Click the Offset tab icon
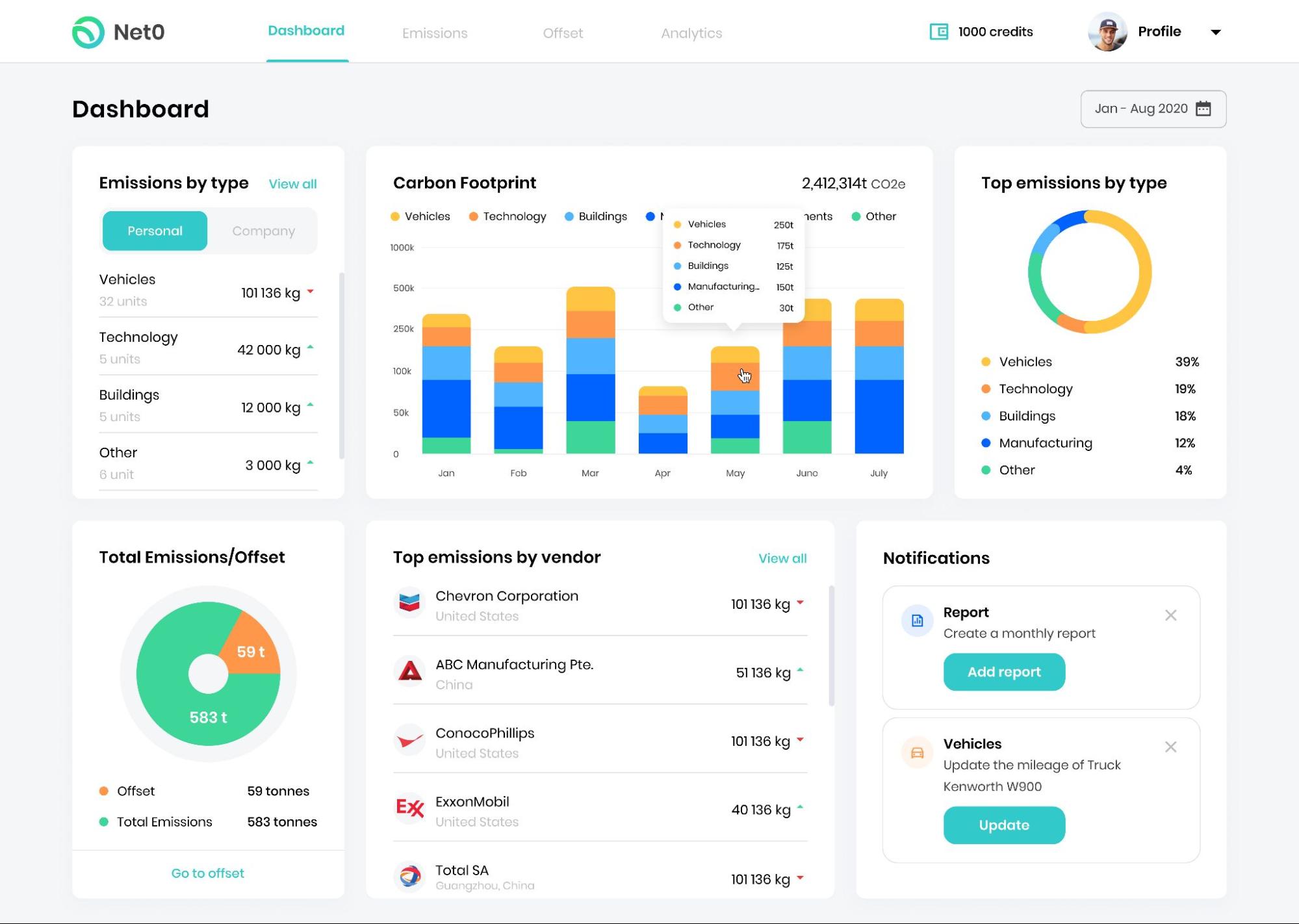The width and height of the screenshot is (1299, 924). [563, 32]
